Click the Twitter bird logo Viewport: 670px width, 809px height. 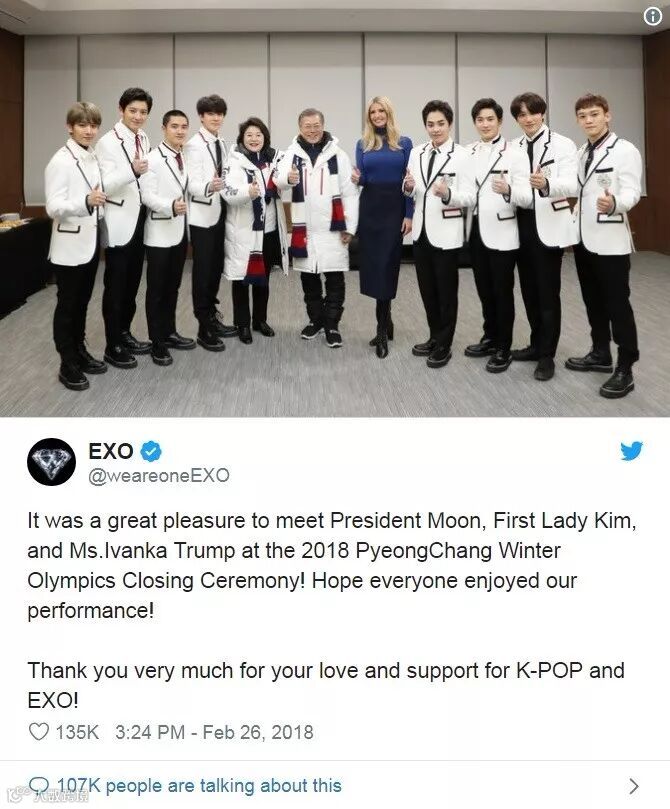(631, 450)
